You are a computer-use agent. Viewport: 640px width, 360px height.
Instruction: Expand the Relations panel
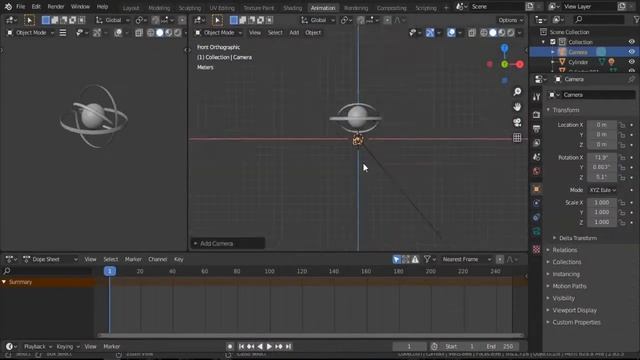tap(564, 250)
